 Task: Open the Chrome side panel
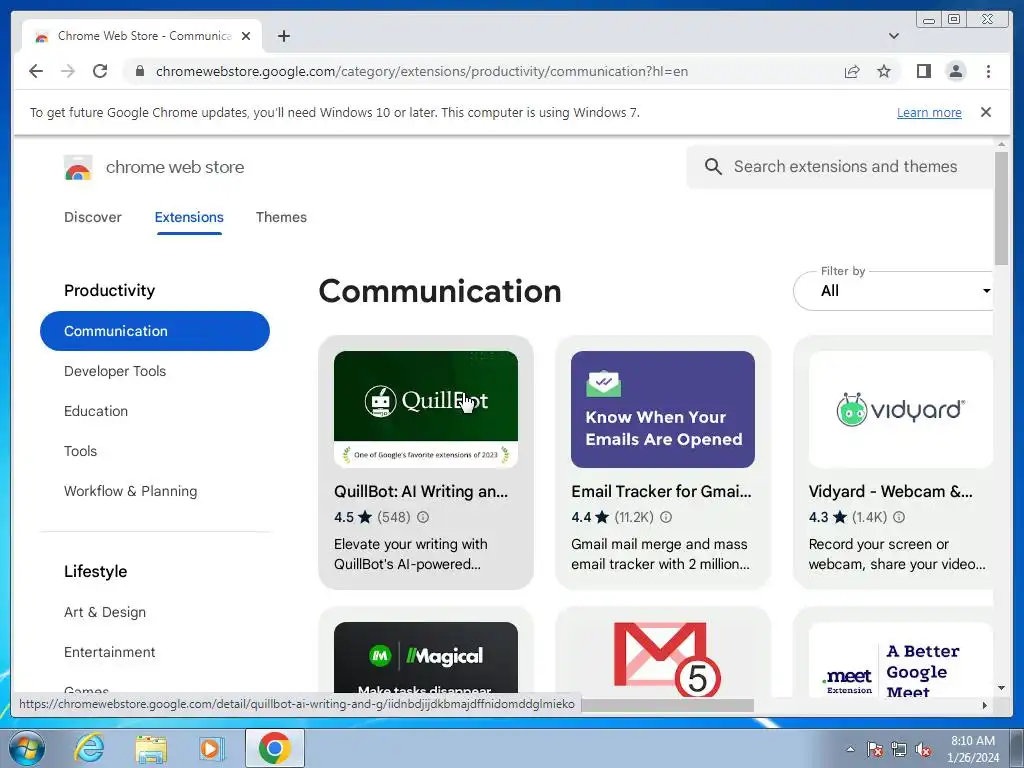tap(923, 71)
